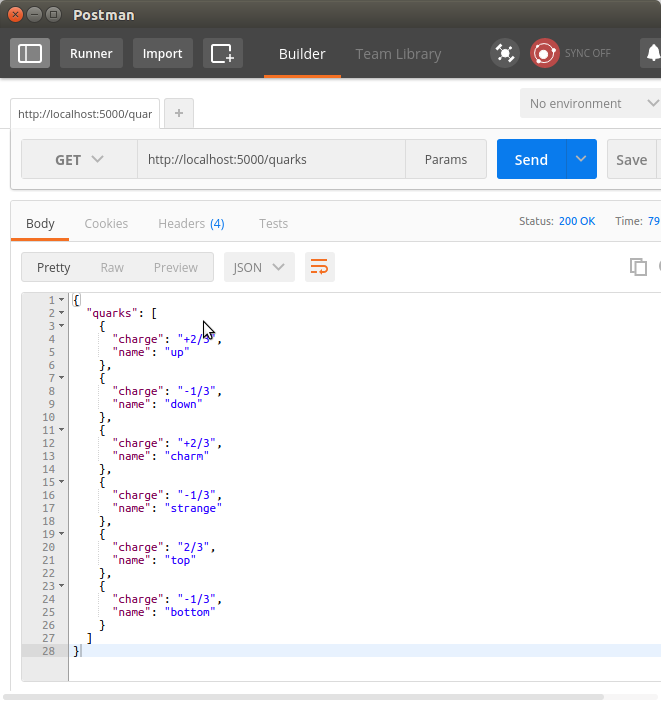Collapse the object at line 11
The height and width of the screenshot is (703, 661).
click(x=62, y=430)
